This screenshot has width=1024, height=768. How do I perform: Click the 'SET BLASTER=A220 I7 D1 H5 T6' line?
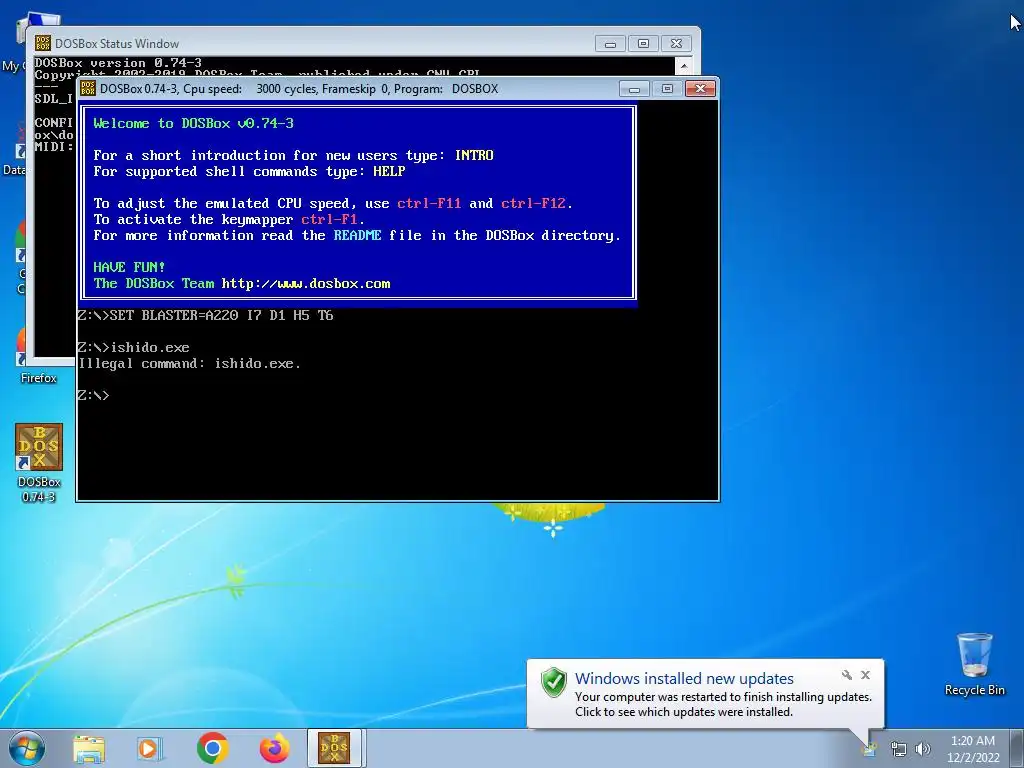click(205, 315)
